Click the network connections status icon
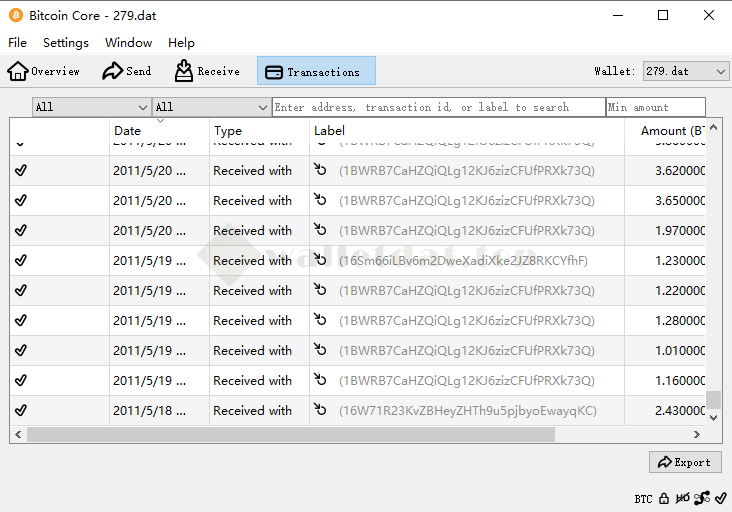This screenshot has width=732, height=512. point(701,498)
